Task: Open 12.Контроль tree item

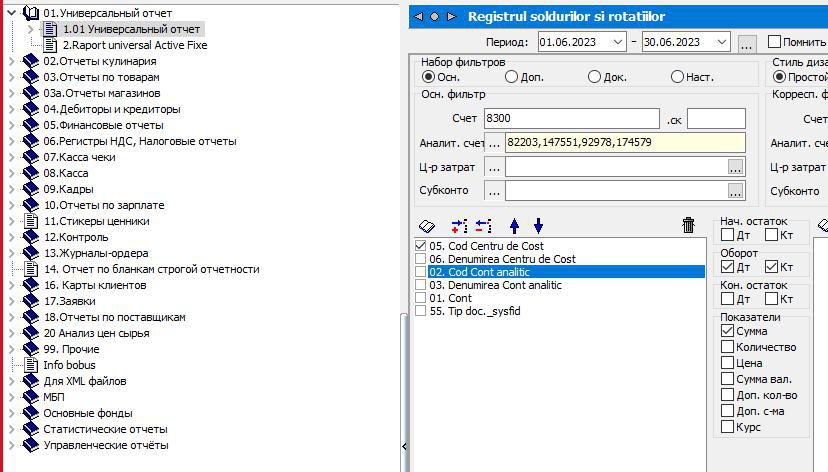Action: click(x=76, y=237)
